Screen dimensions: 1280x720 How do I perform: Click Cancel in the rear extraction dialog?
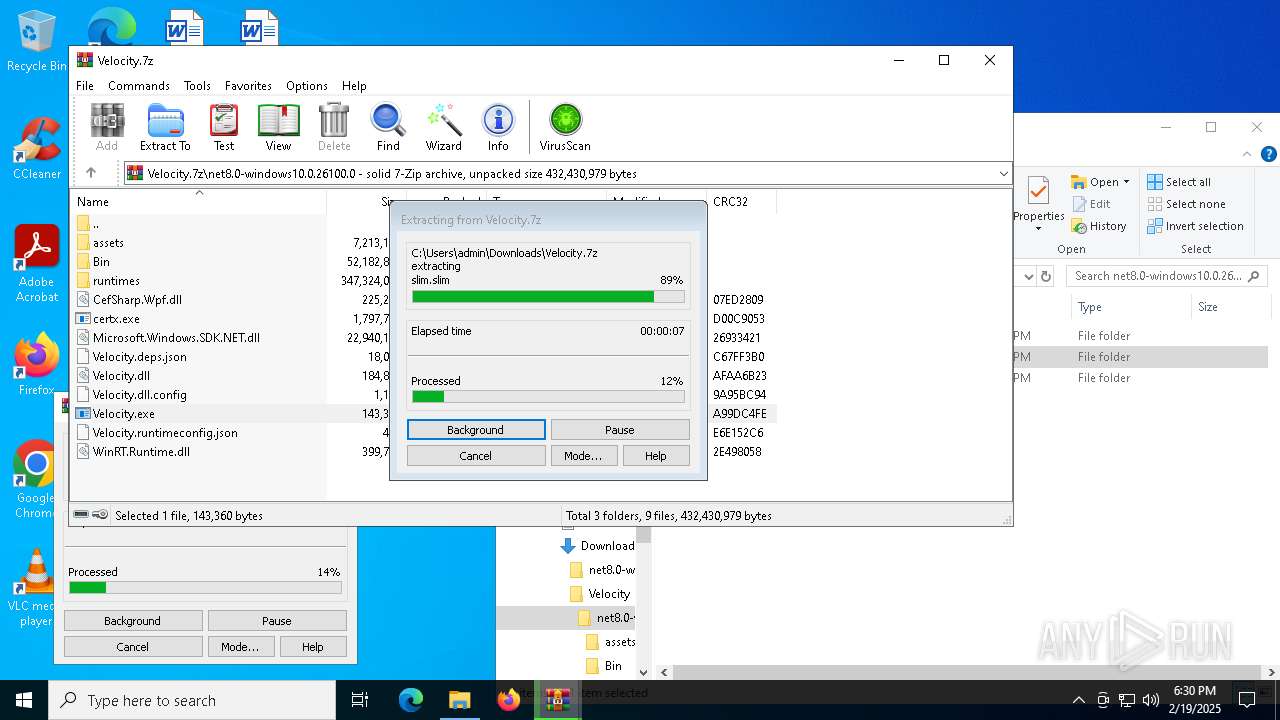[x=133, y=647]
